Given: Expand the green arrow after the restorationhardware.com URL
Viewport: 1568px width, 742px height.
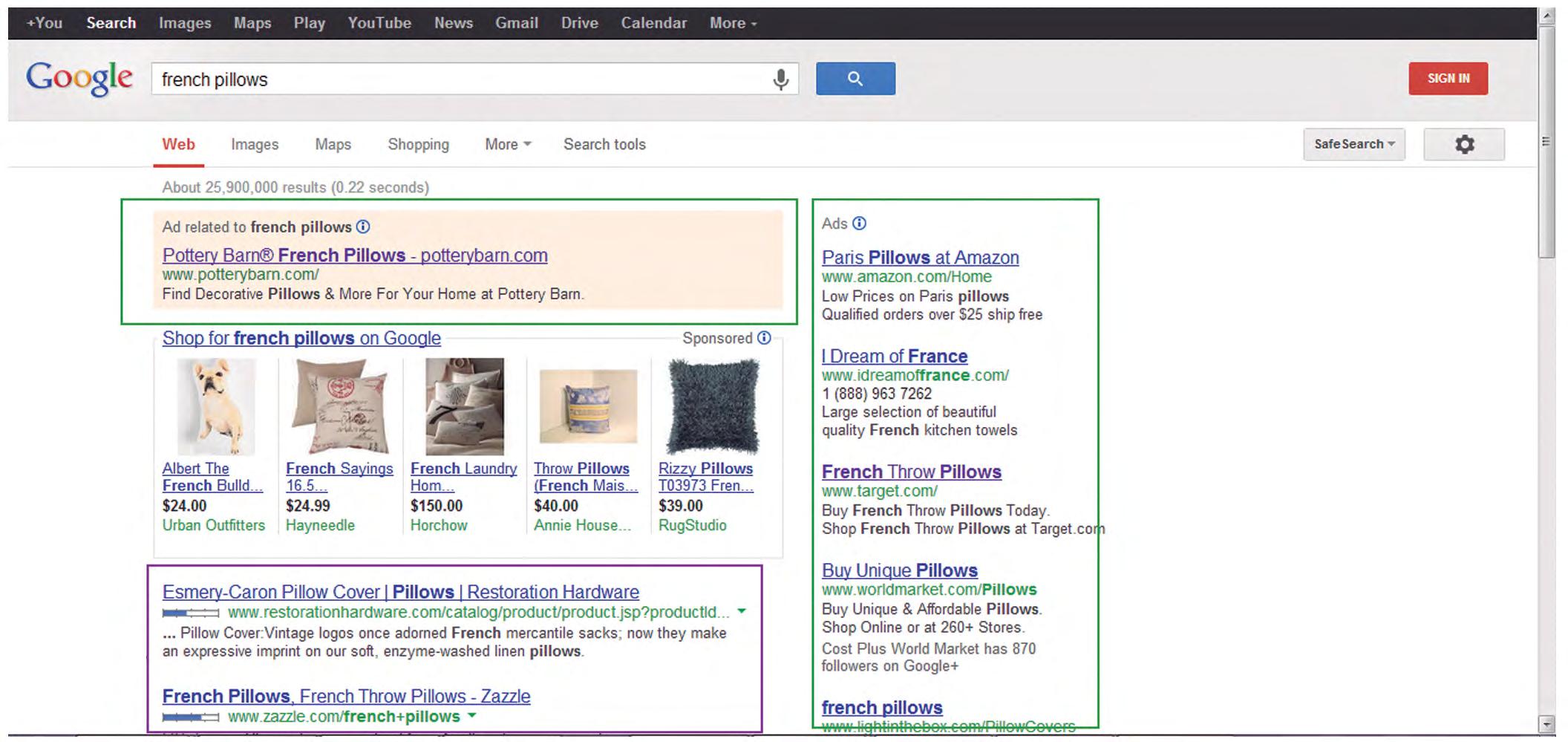Looking at the screenshot, I should tap(741, 611).
